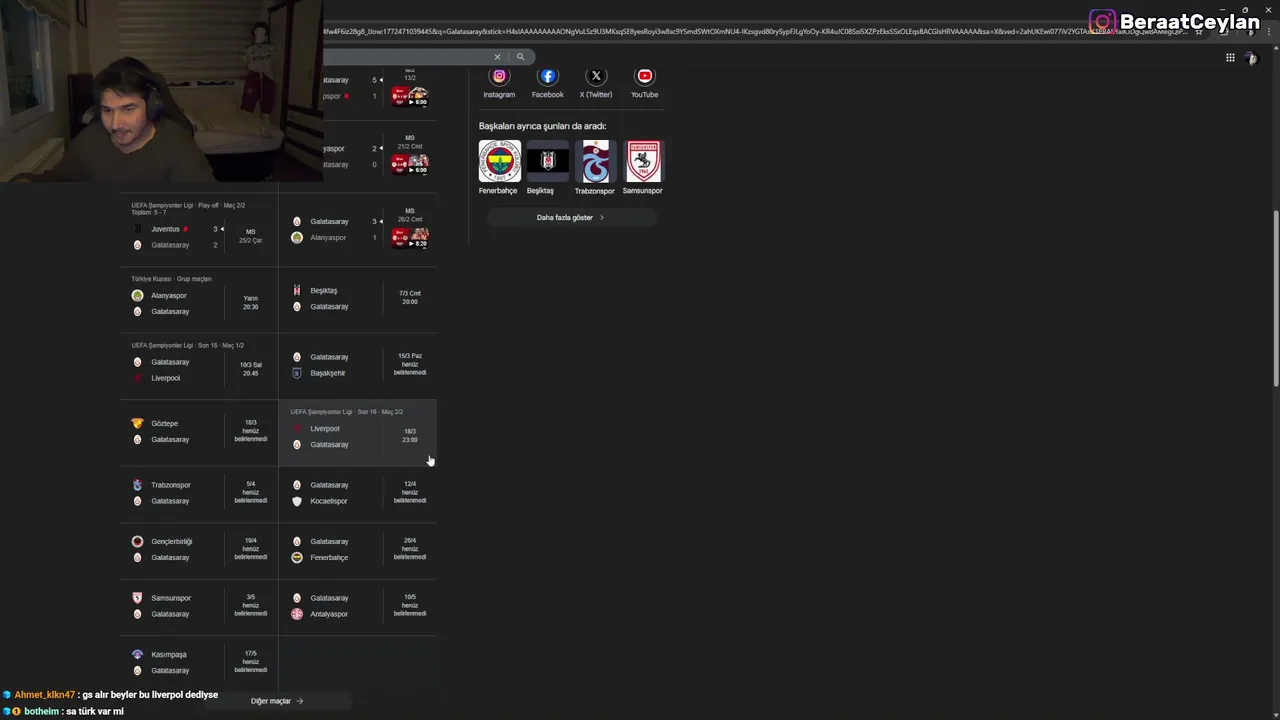
Task: Open Alanyaspor vs Galatasaray Türkiye Kupası match
Action: click(198, 298)
